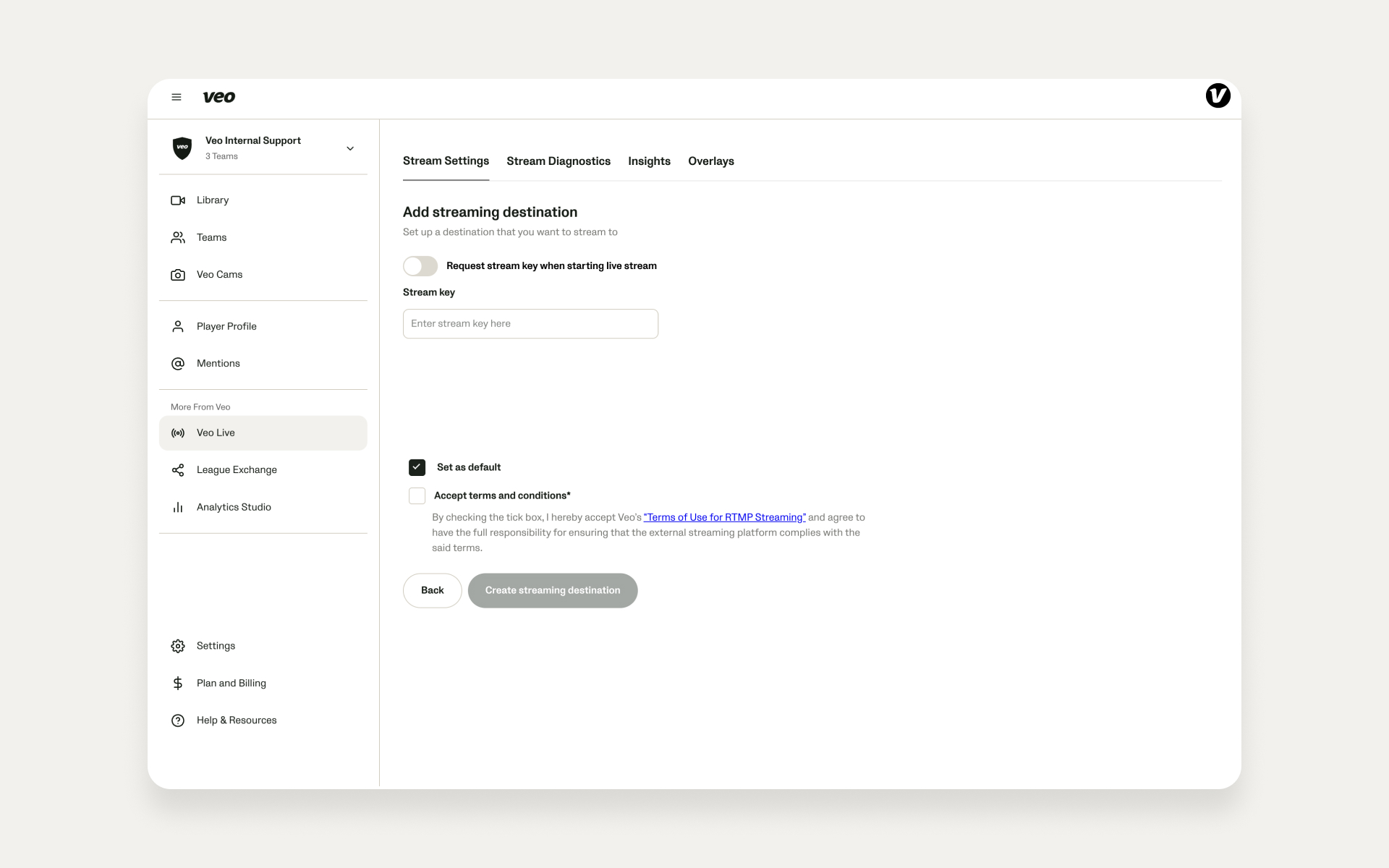Viewport: 1389px width, 868px height.
Task: Uncheck the Set as default checkbox
Action: tap(417, 467)
